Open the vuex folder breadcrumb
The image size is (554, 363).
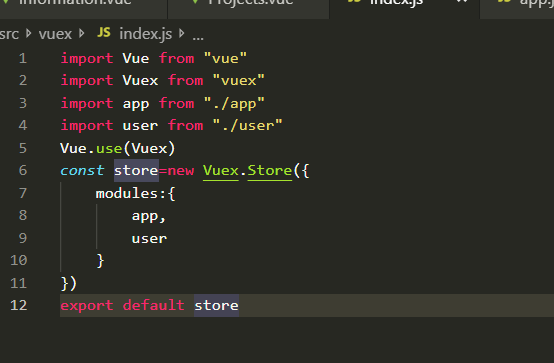(x=55, y=34)
